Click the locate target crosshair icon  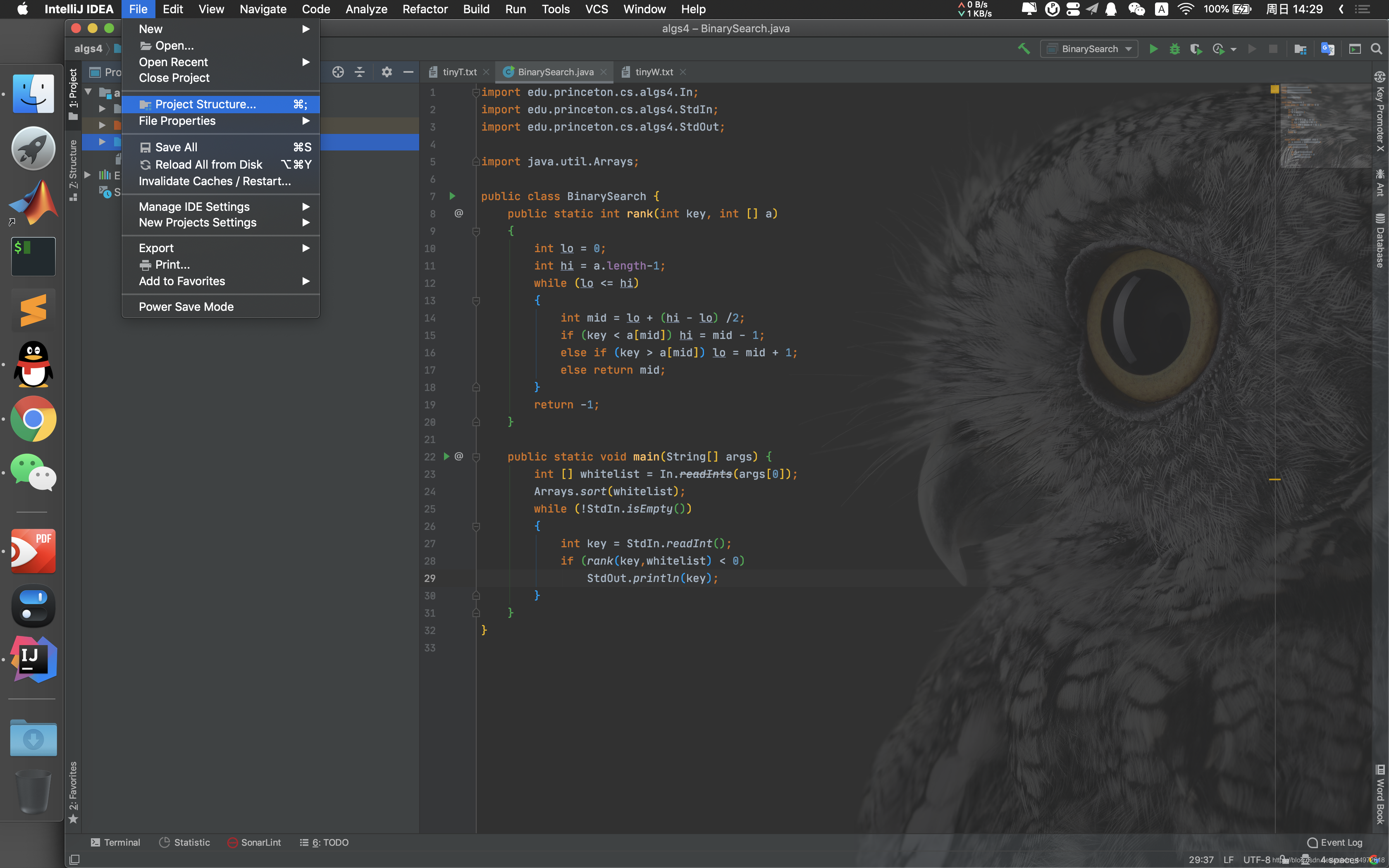pos(338,72)
